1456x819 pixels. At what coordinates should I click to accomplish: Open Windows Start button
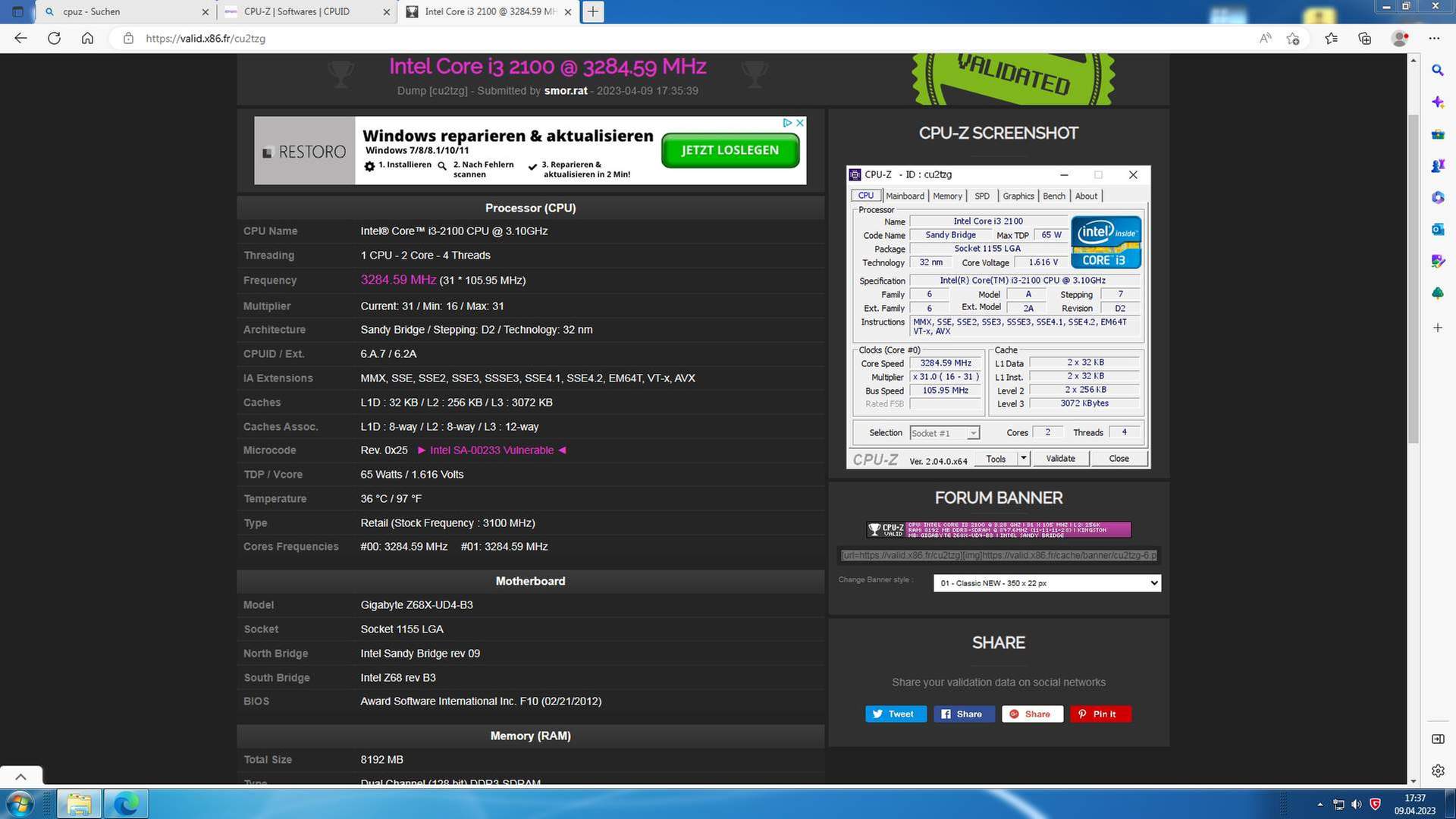pyautogui.click(x=20, y=803)
